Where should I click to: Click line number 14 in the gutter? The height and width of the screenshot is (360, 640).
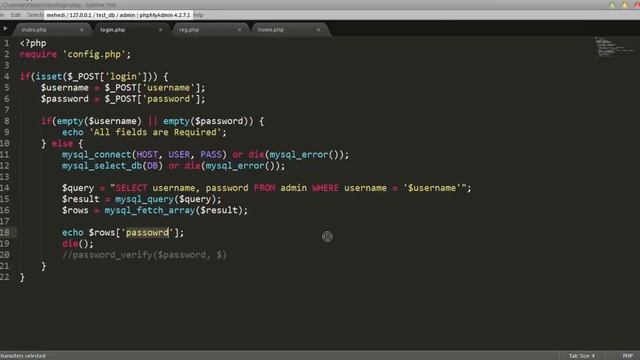pyautogui.click(x=5, y=188)
